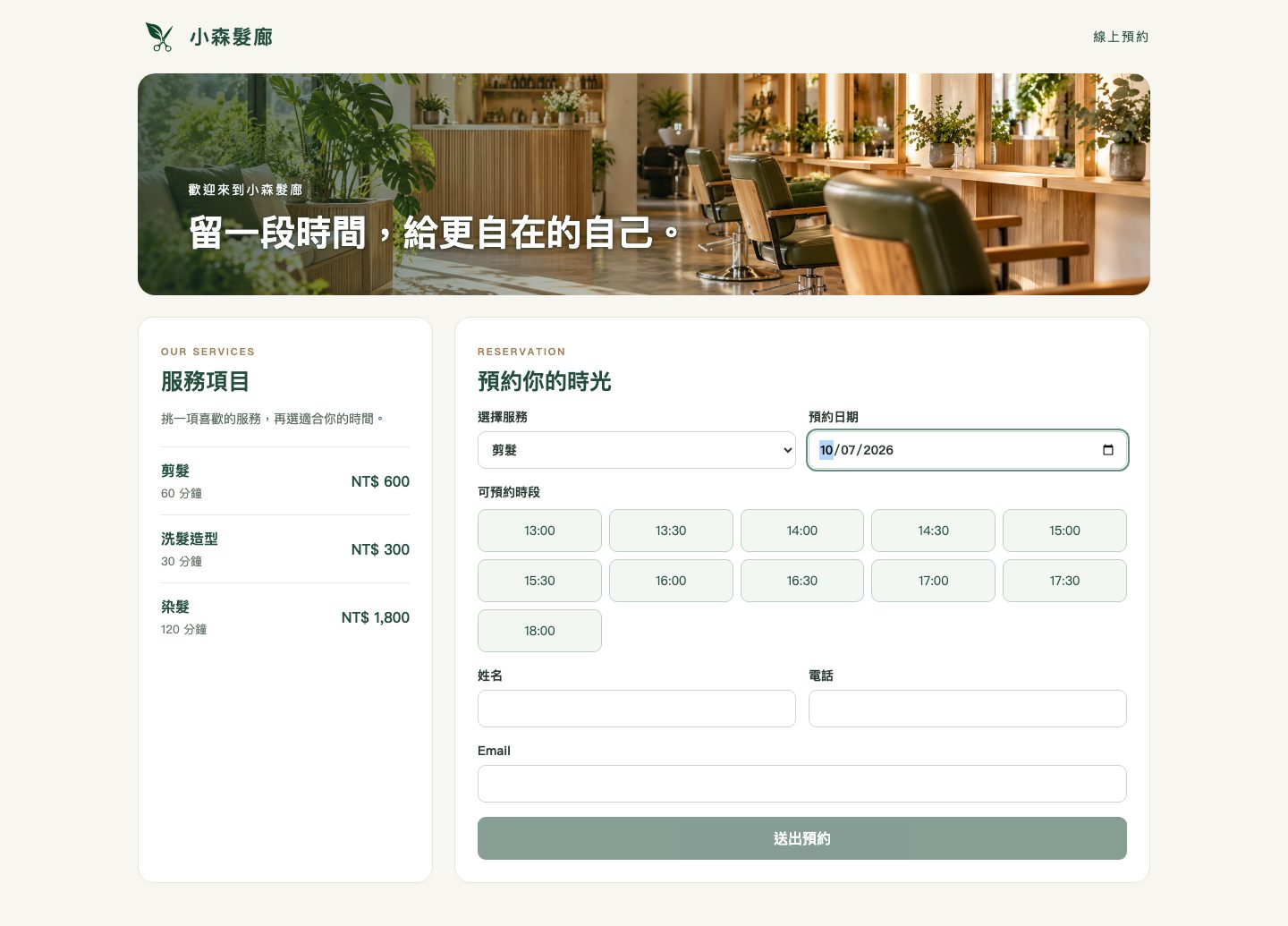
Task: Follow the 線上預約 navigation link
Action: [1121, 37]
